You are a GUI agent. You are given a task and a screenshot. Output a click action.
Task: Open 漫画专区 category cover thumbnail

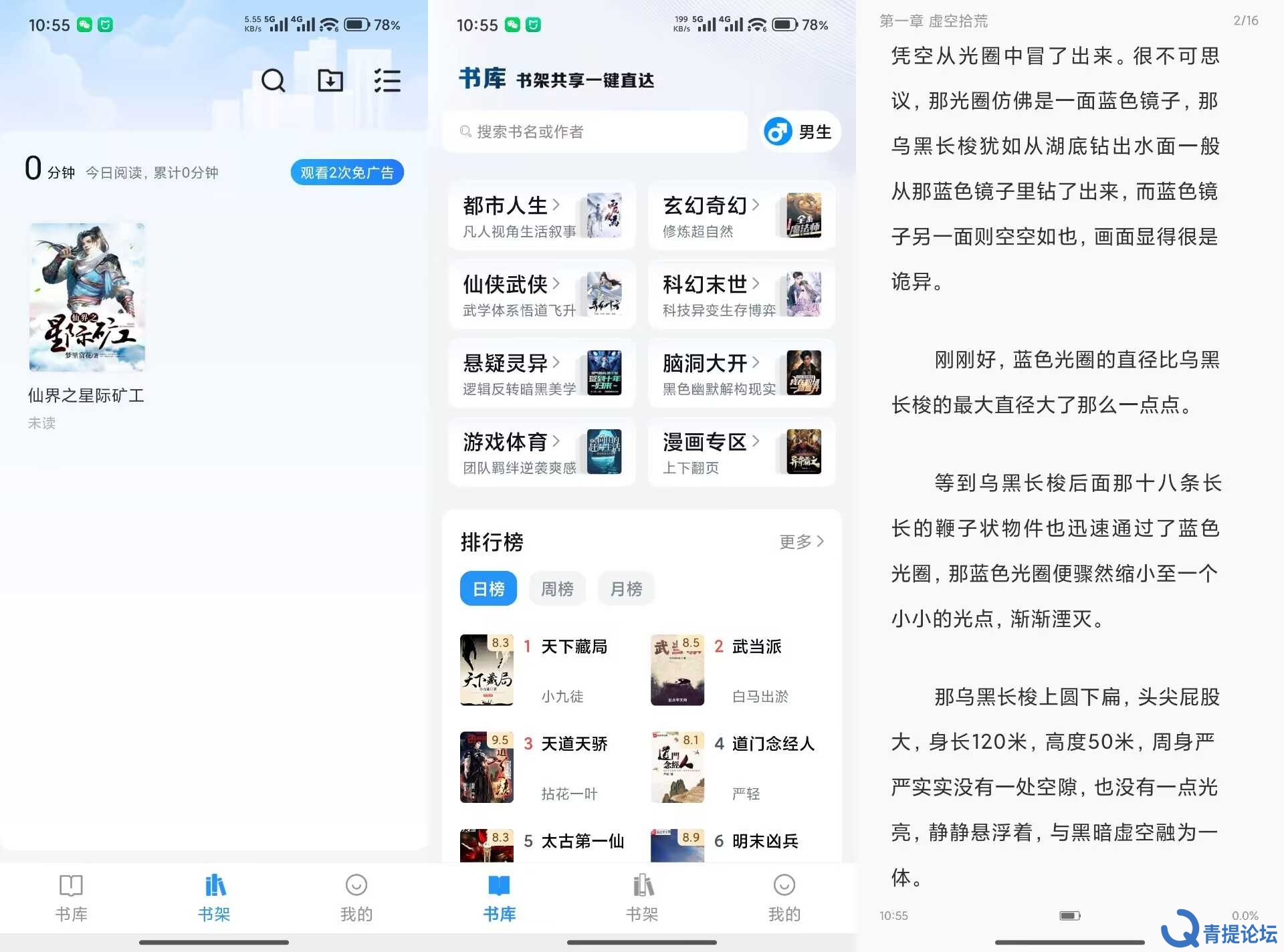[x=804, y=452]
